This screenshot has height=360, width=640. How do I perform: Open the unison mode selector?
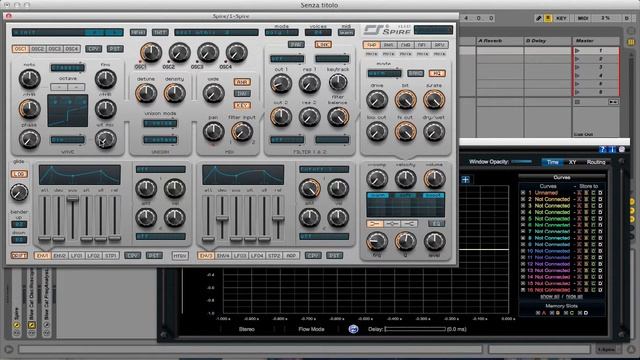160,123
